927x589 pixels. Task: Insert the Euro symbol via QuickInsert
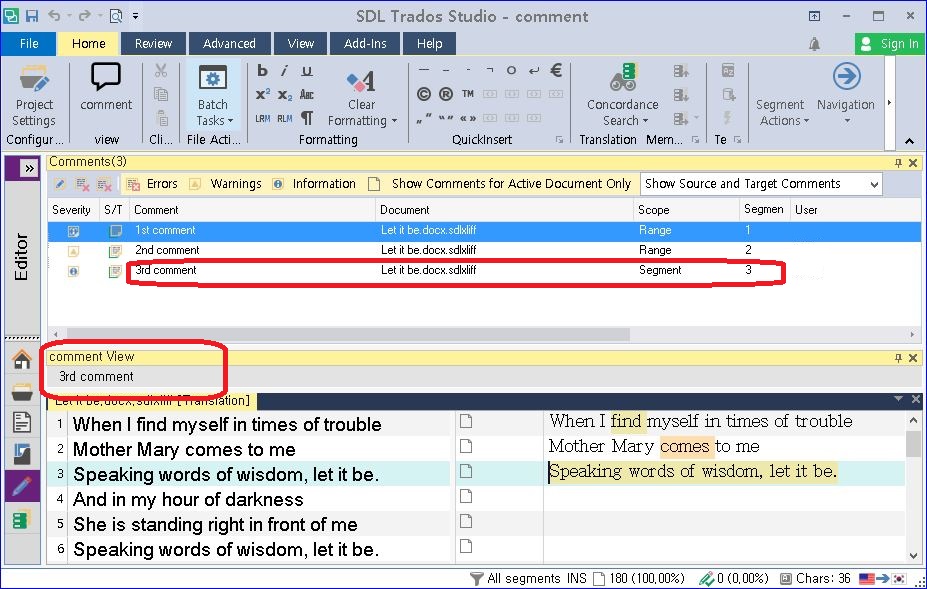[x=555, y=70]
